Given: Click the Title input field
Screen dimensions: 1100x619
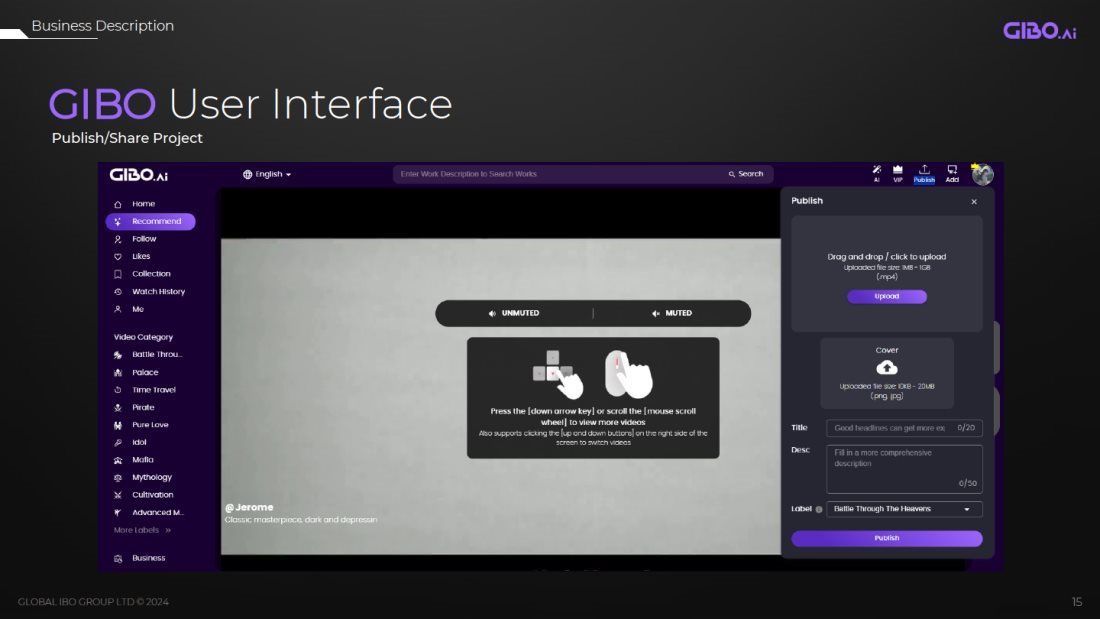Looking at the screenshot, I should point(904,427).
